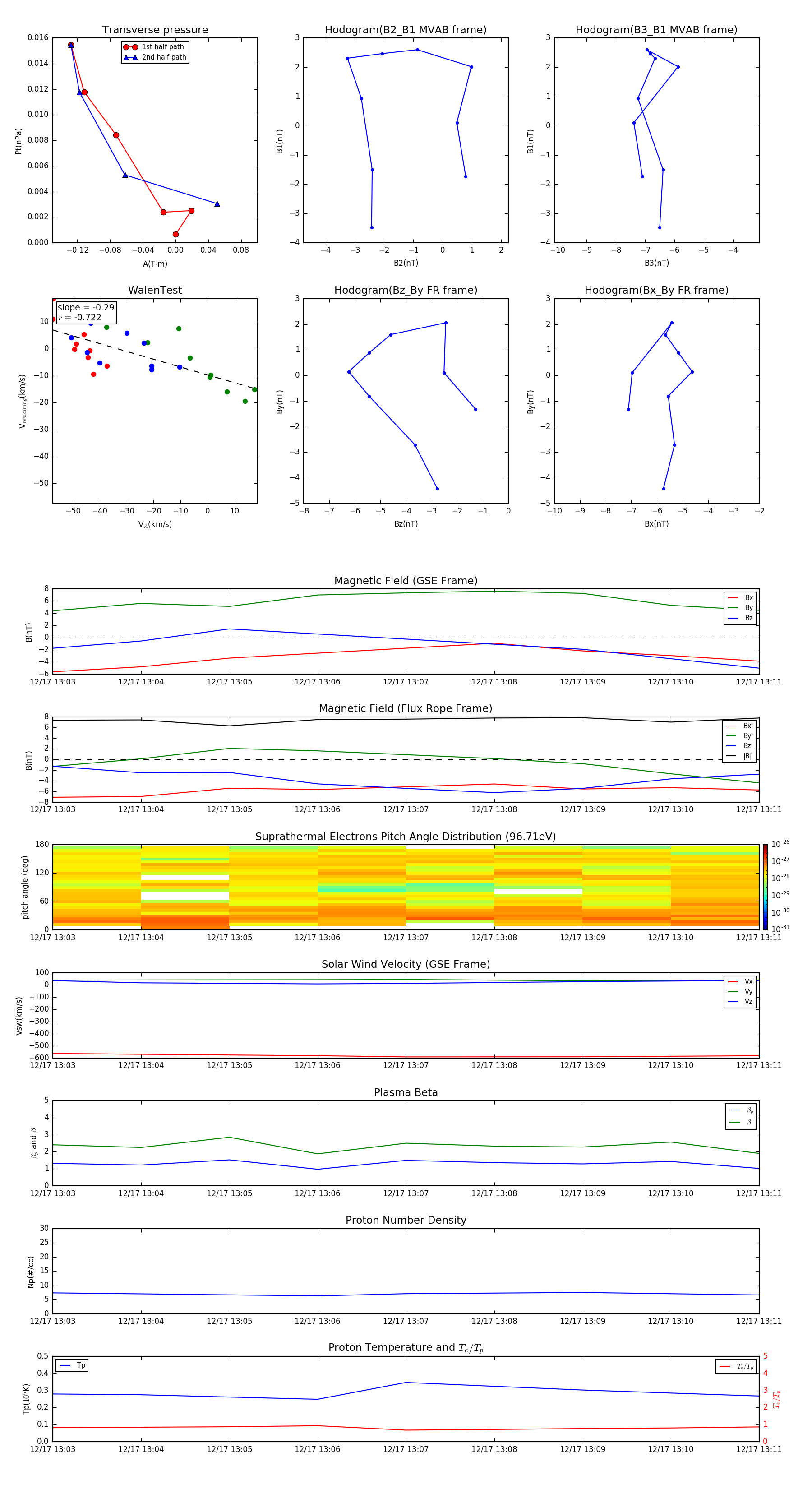Click the "Bx'" entry in Flux Rope legend

[x=739, y=726]
